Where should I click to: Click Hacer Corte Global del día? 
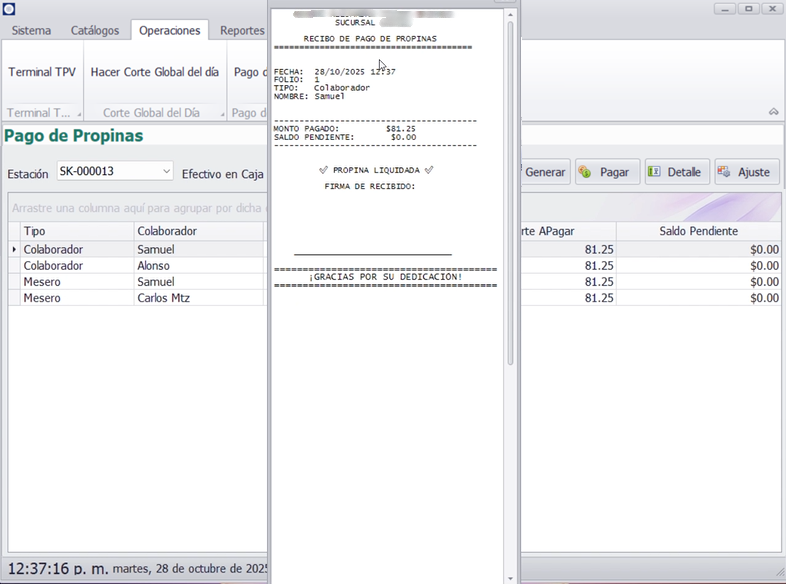tap(154, 72)
